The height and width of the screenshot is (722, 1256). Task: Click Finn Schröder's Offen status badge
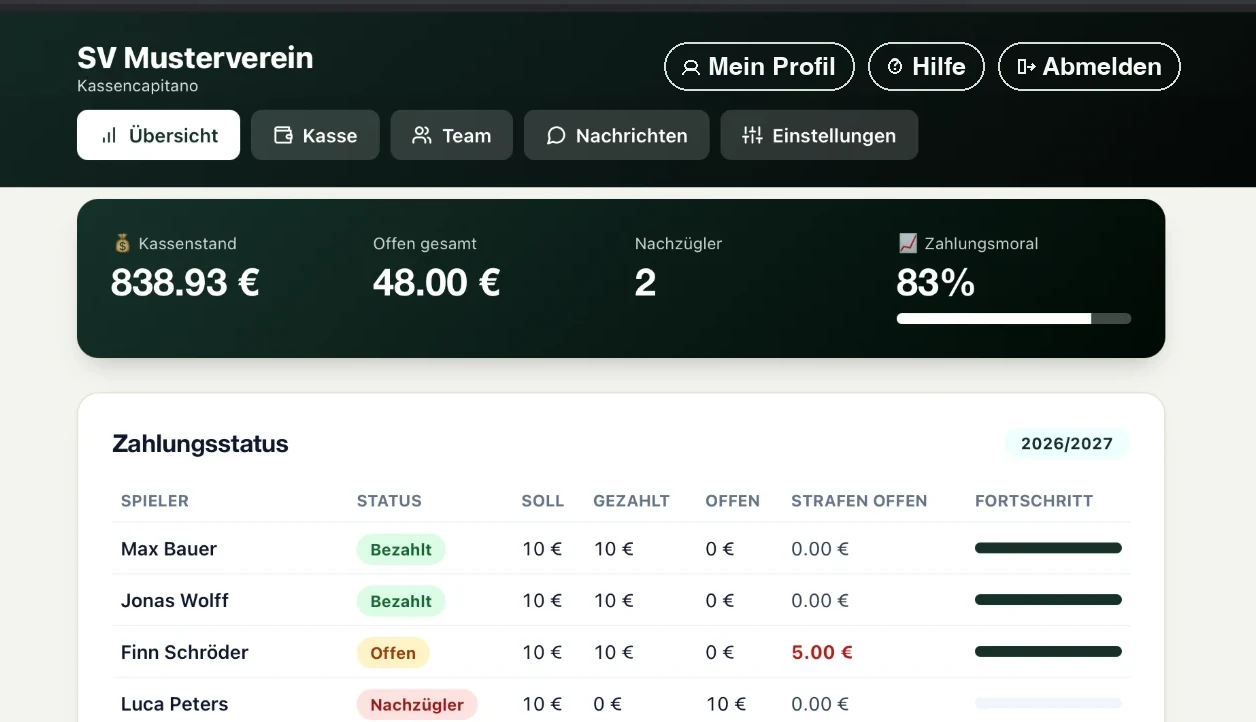click(x=393, y=653)
